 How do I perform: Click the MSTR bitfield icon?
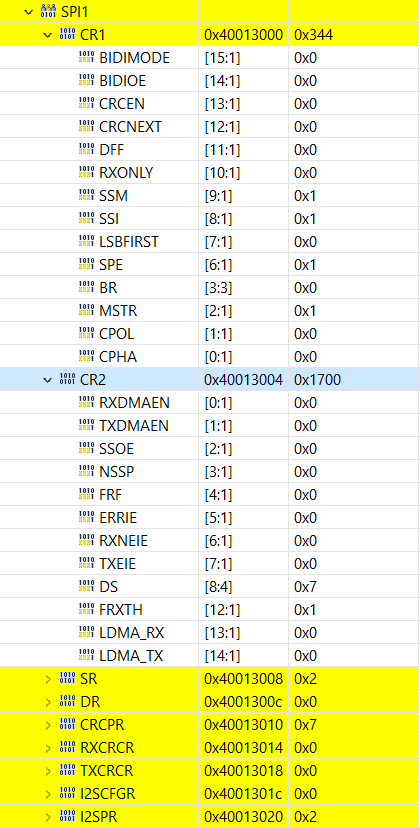[86, 311]
